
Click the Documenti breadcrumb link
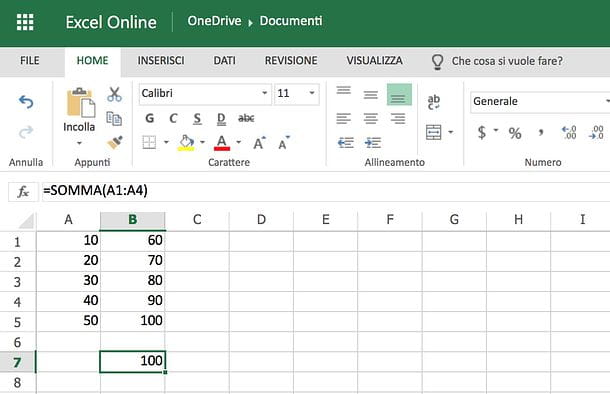coord(291,21)
